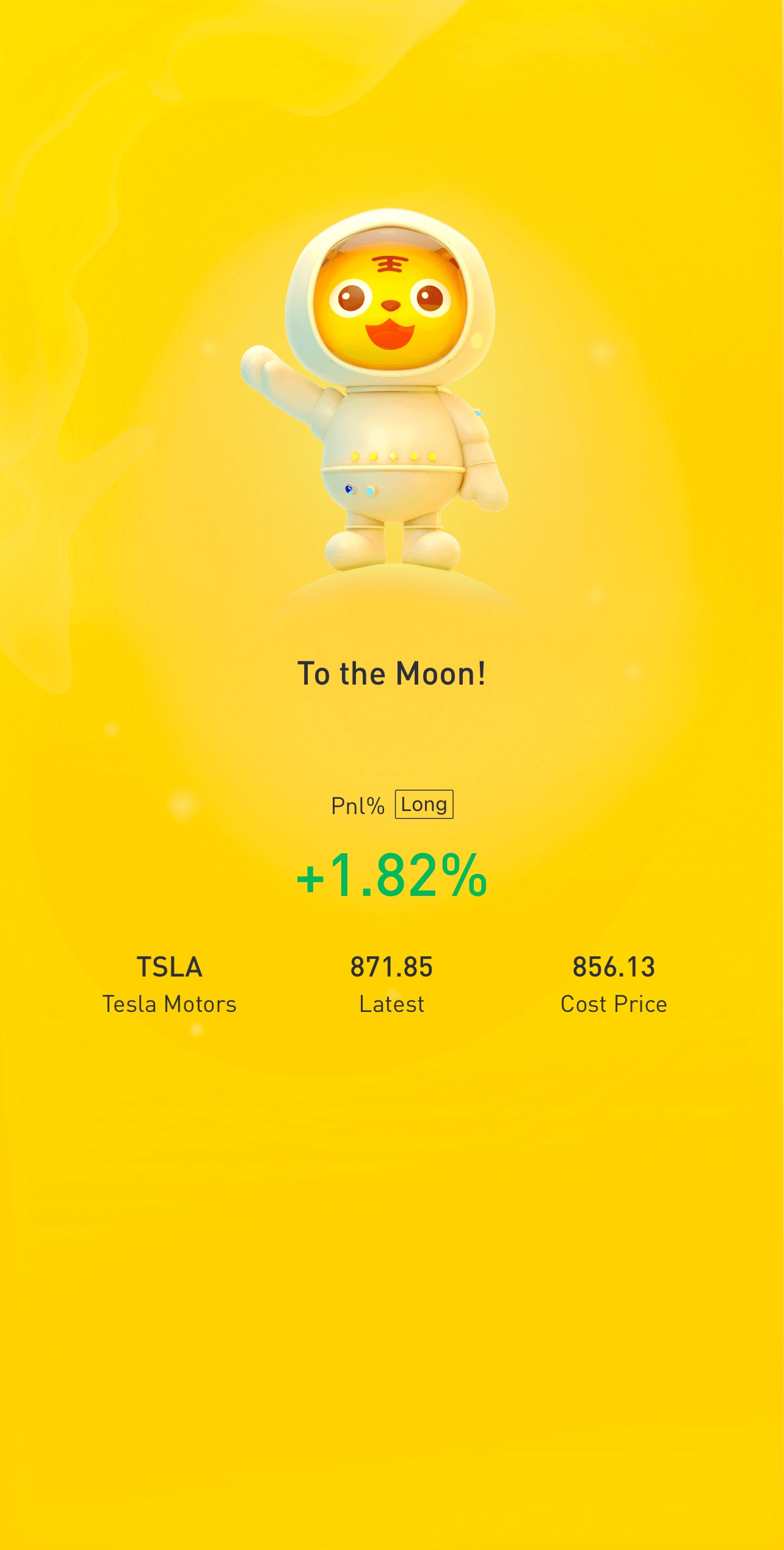Screen dimensions: 784x1550
Task: Toggle the Long position badge
Action: [x=424, y=804]
